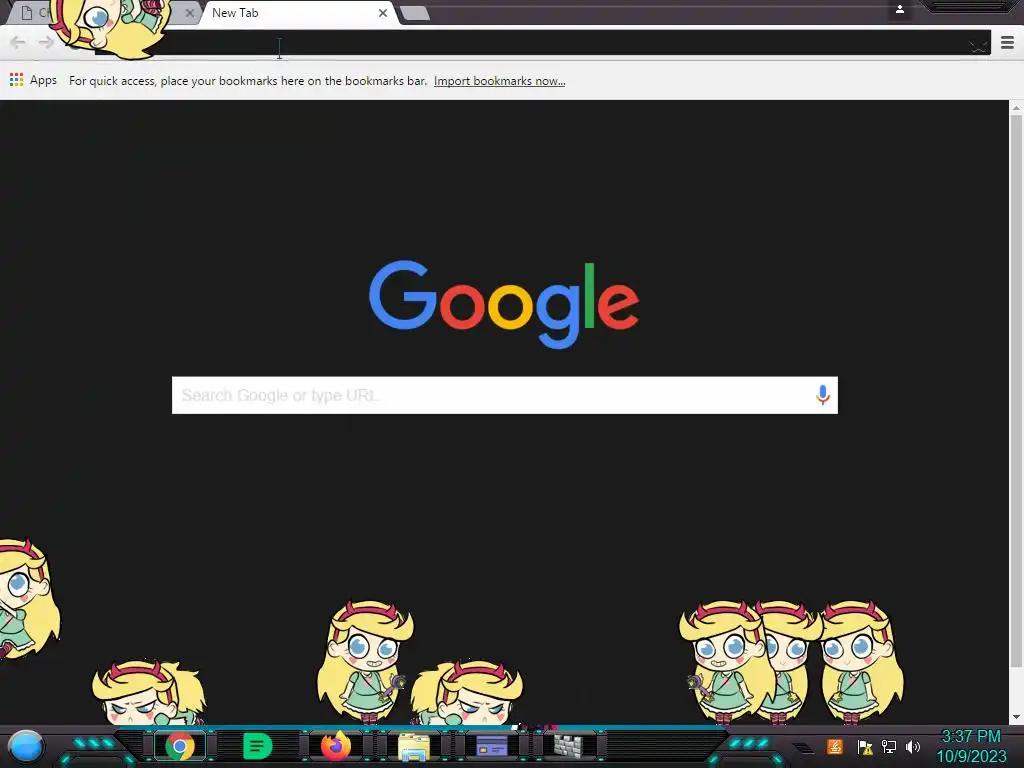Open File Explorer from the taskbar
The width and height of the screenshot is (1024, 768).
[x=413, y=747]
